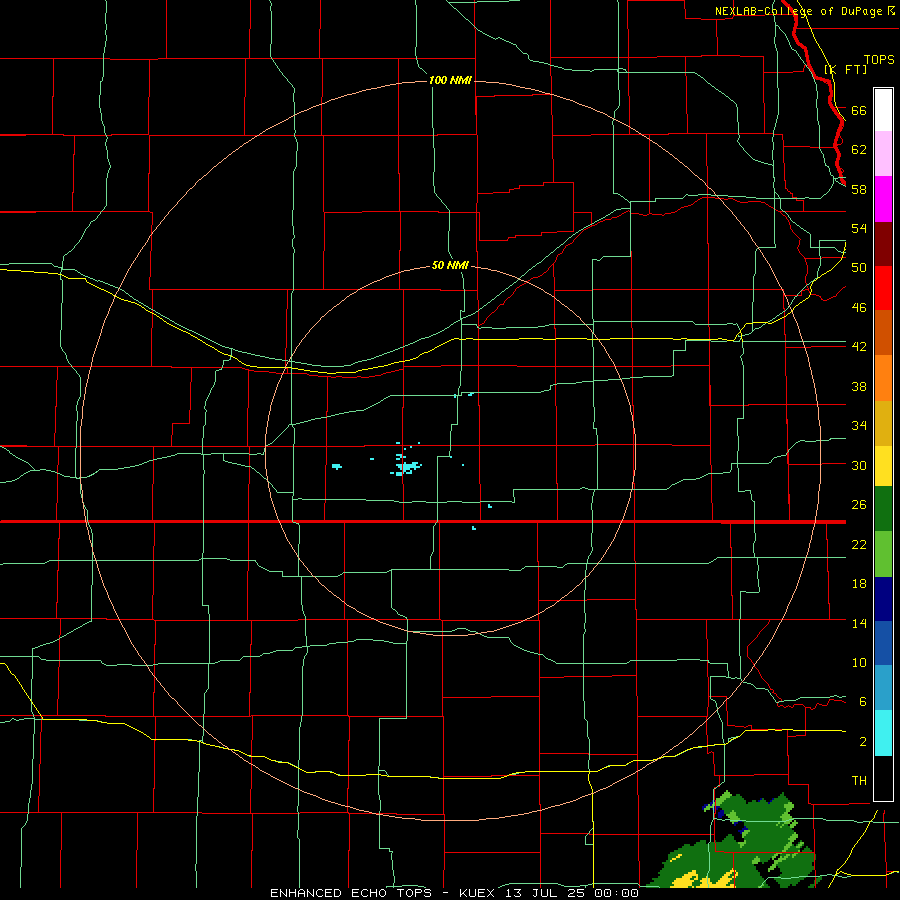Image resolution: width=900 pixels, height=900 pixels.
Task: Click the legend value "34"
Action: (859, 425)
